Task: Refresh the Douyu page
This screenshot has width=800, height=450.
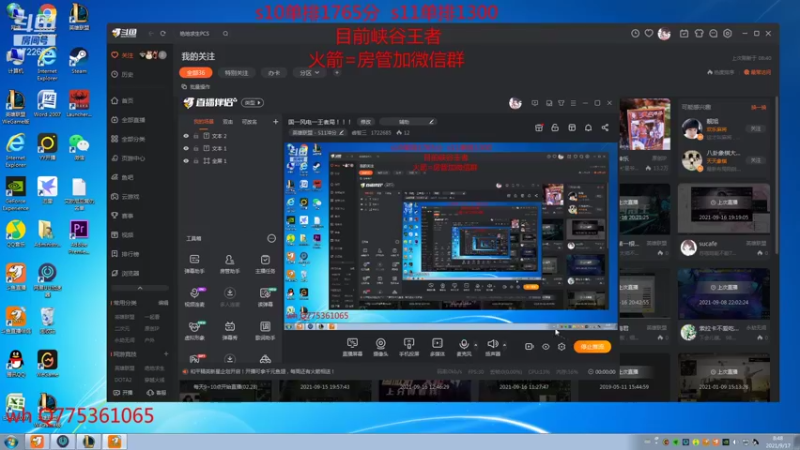Action: pos(163,34)
